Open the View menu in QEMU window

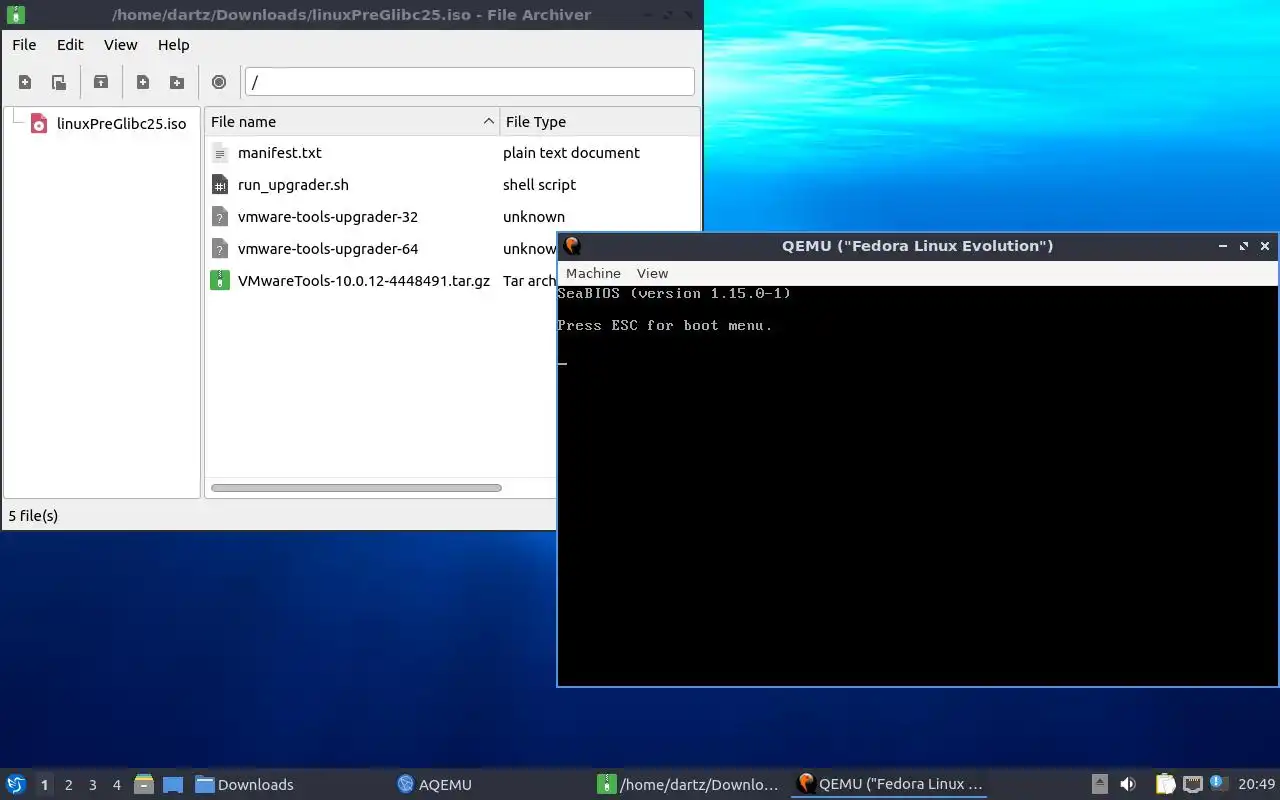click(652, 273)
